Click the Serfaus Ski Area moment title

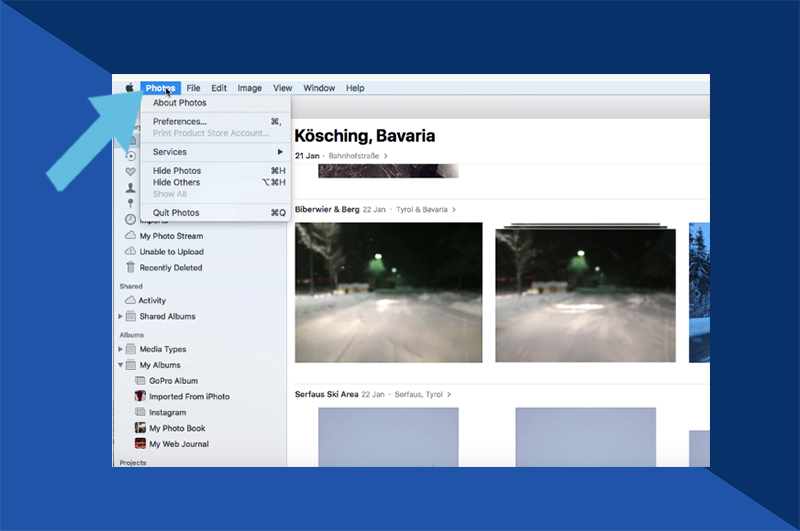click(x=327, y=394)
